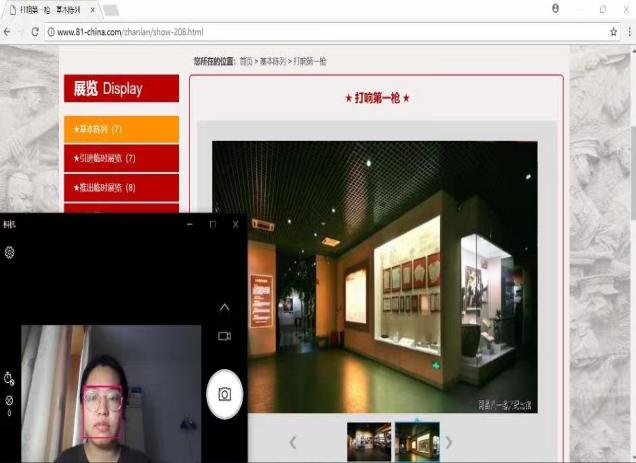Reload the browser page
Screen dimensions: 636x463
[x=35, y=32]
